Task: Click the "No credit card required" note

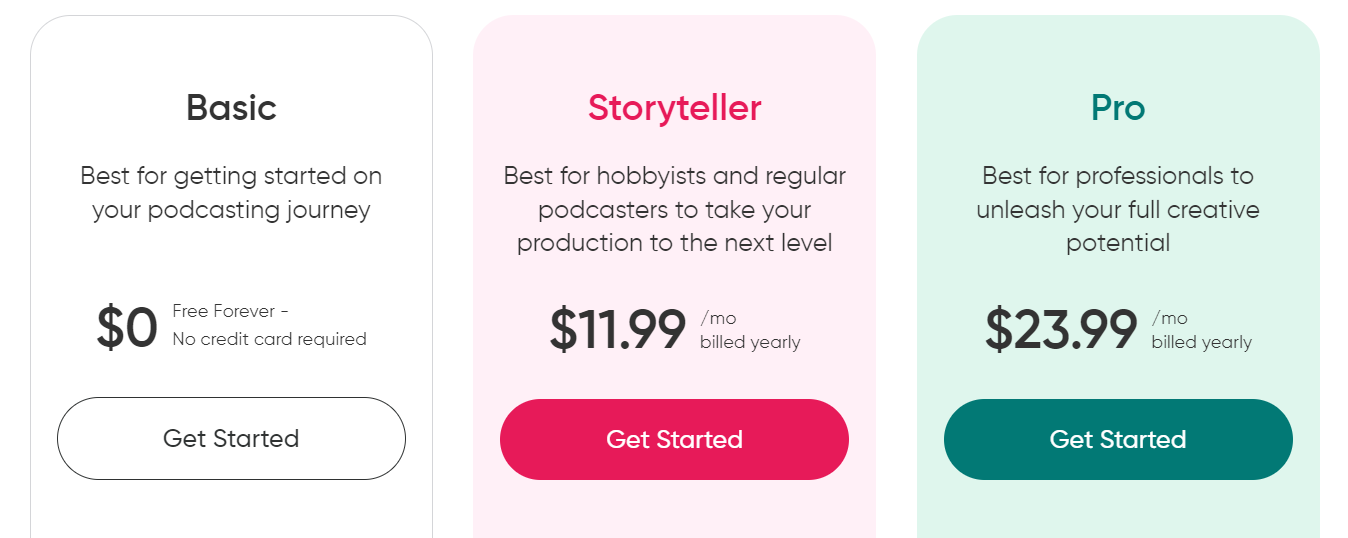Action: click(x=269, y=339)
